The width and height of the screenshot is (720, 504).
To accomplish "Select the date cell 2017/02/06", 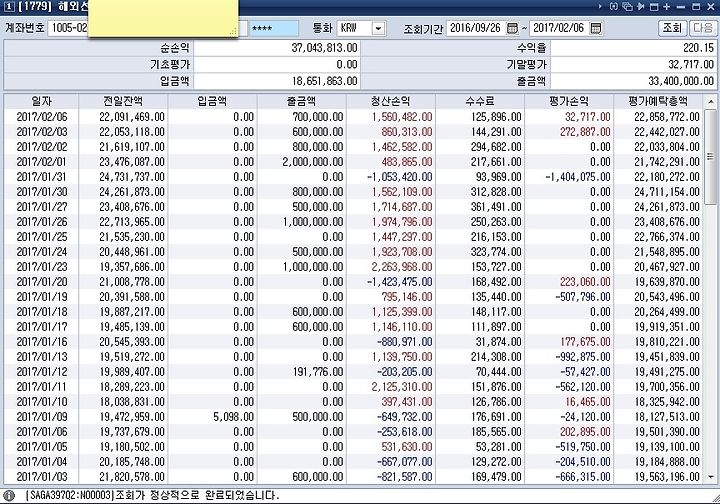I will 42,117.
